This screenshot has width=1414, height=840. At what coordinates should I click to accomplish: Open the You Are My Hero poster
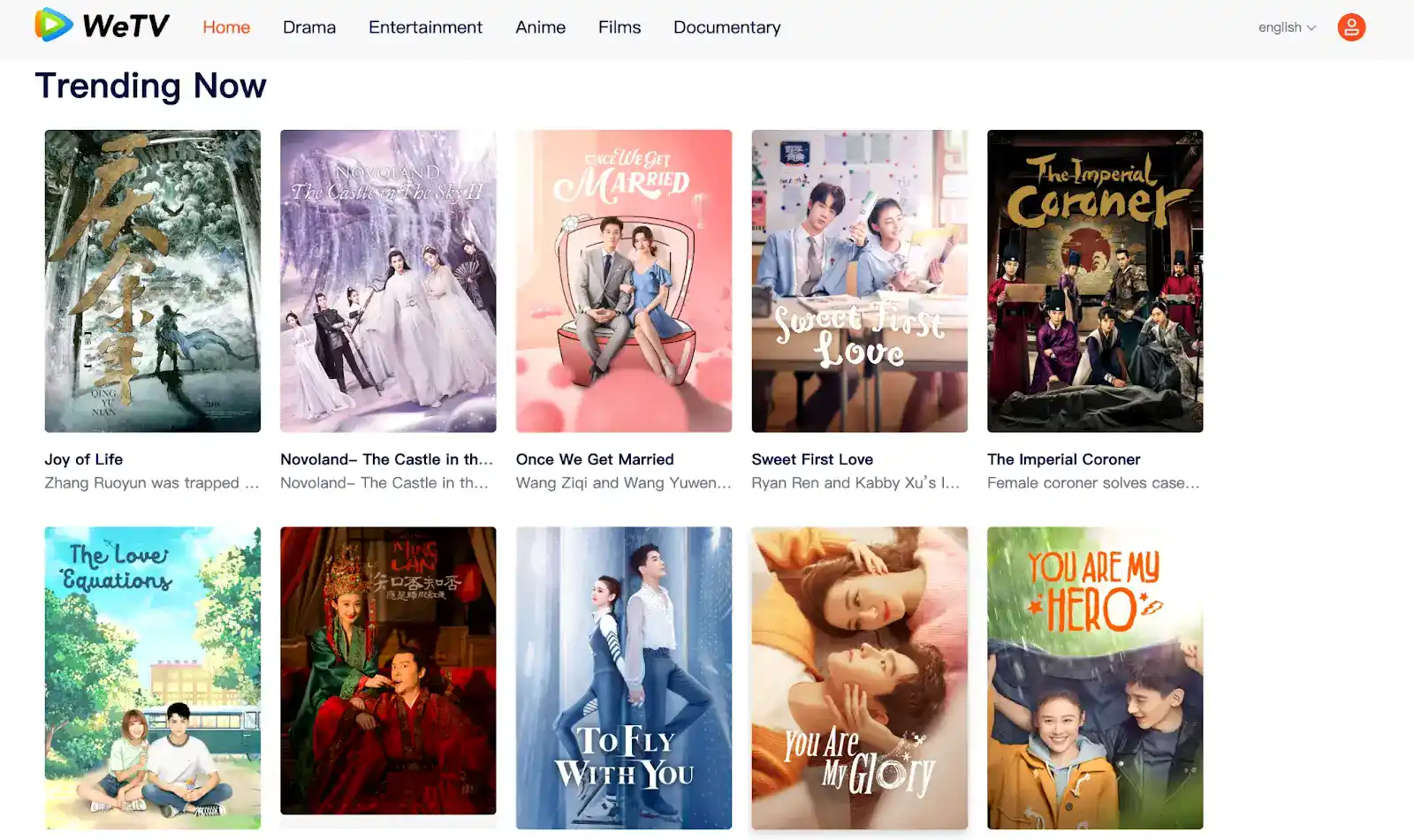(x=1095, y=678)
